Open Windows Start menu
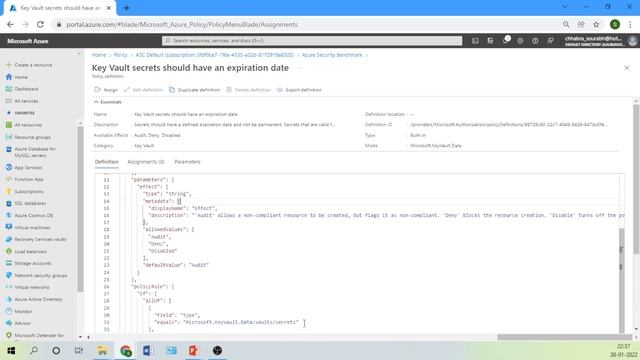640x360 pixels. (11, 351)
